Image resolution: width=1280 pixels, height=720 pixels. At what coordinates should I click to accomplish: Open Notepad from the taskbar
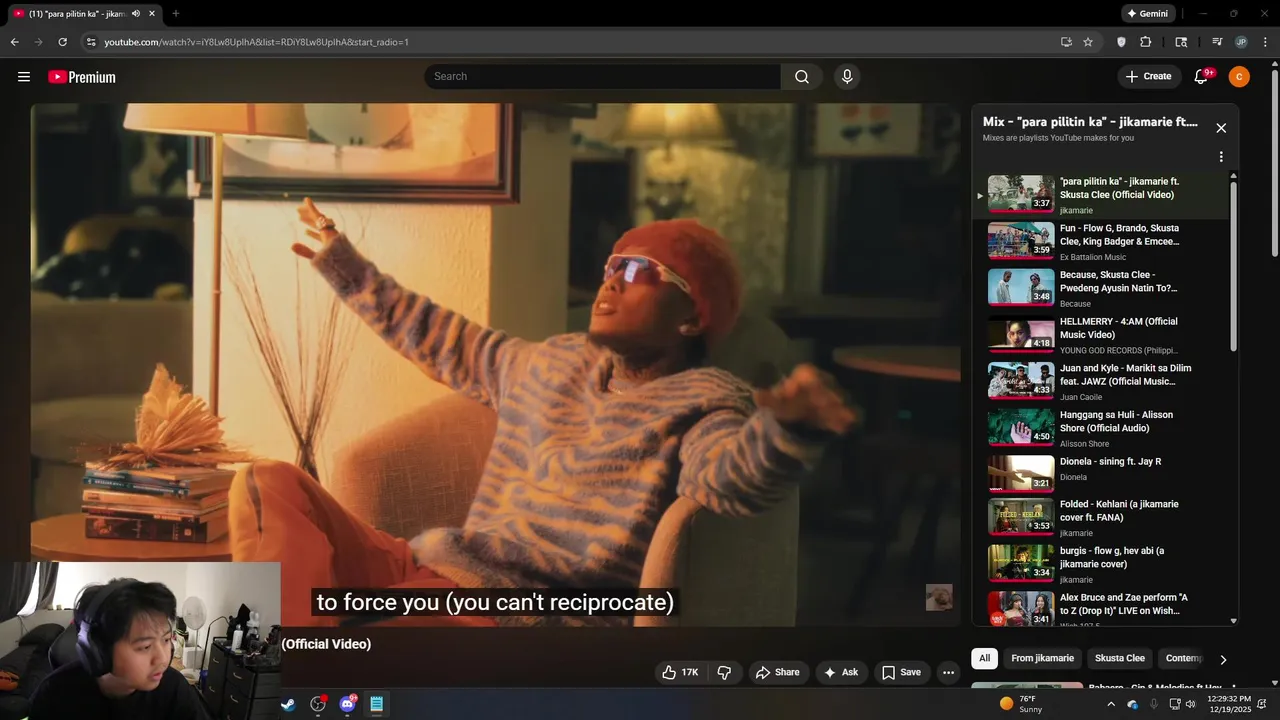(x=377, y=704)
